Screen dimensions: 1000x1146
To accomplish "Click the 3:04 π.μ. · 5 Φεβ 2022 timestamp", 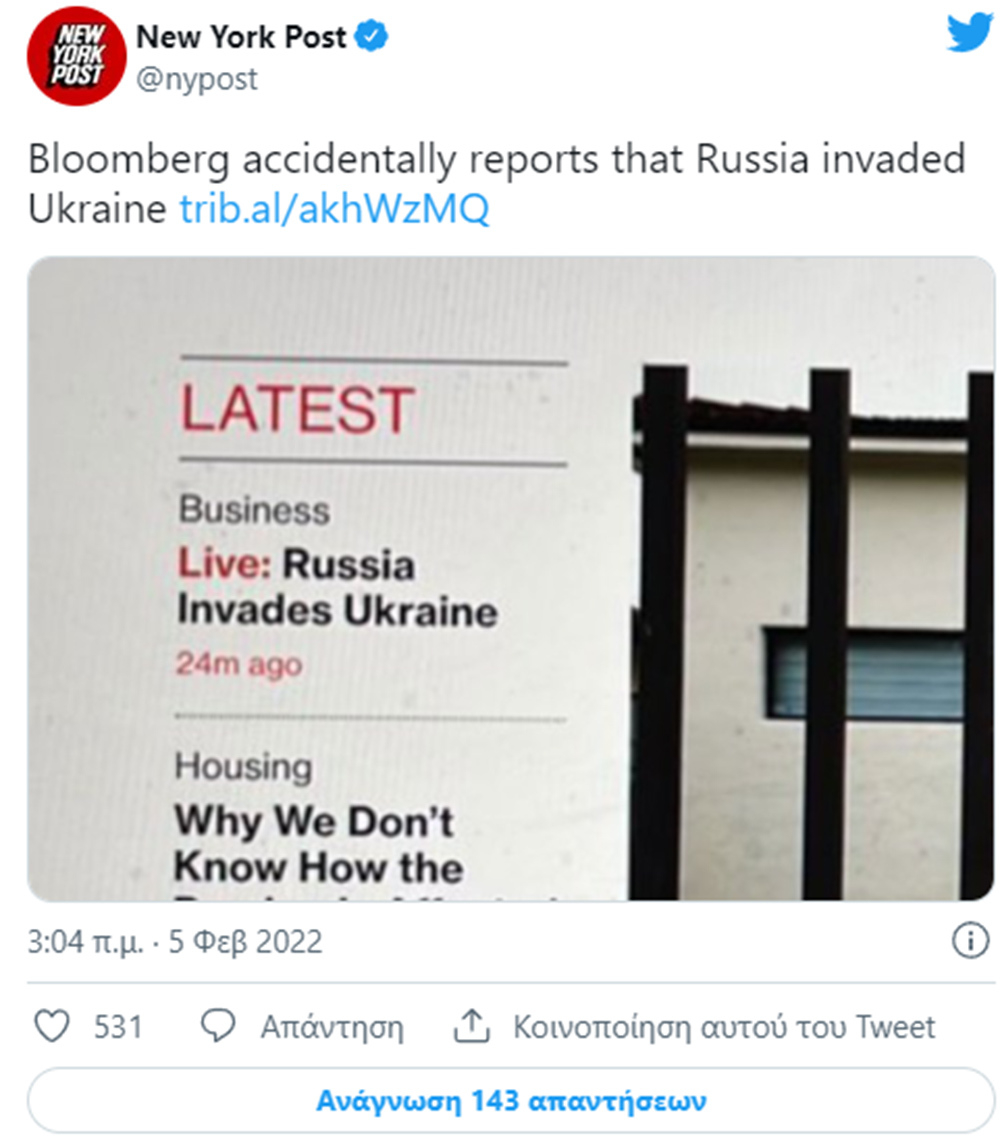I will click(x=175, y=942).
